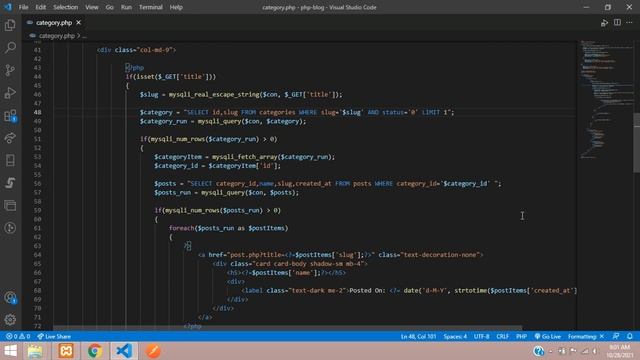Open the Accounts icon in activity bar
This screenshot has height=360, width=640.
[x=10, y=298]
